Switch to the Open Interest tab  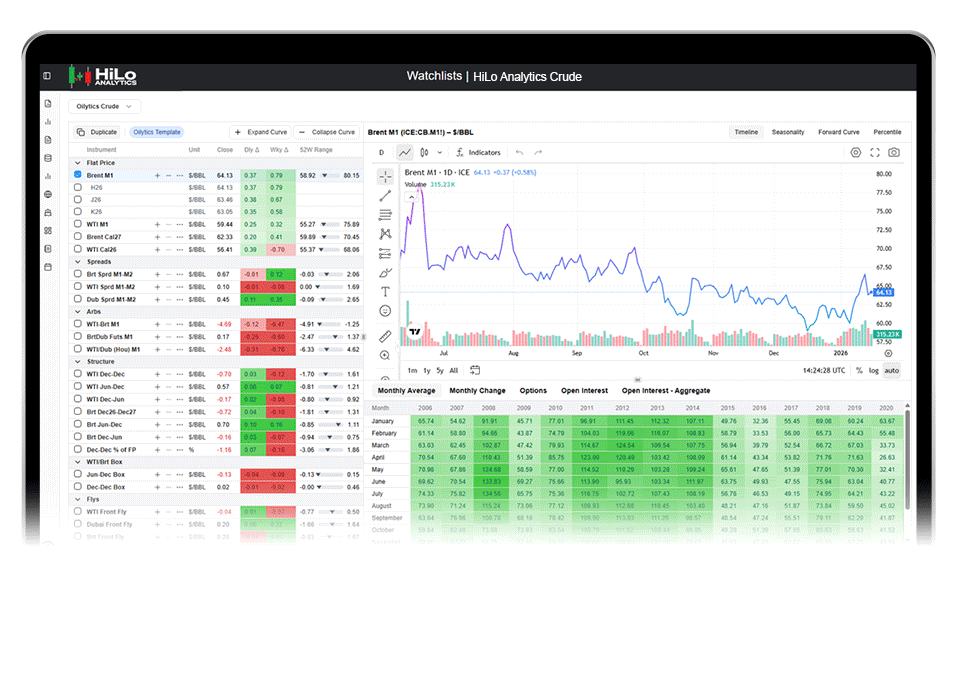[x=584, y=390]
